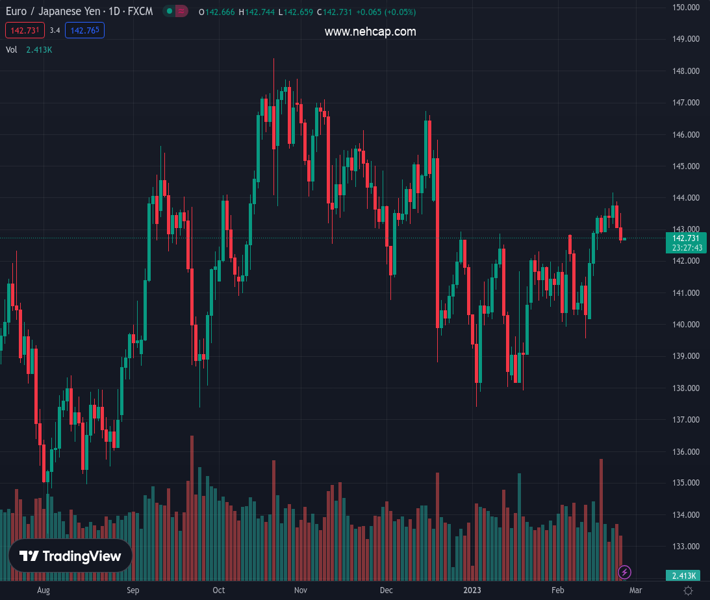
Task: Click the red wavy icon beside market status
Action: coord(181,12)
